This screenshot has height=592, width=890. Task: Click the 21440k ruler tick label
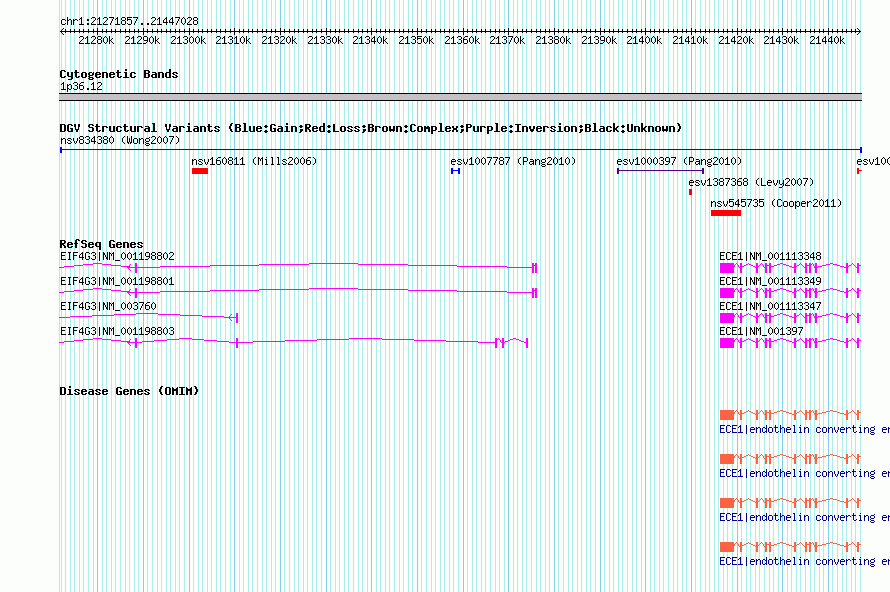point(827,40)
